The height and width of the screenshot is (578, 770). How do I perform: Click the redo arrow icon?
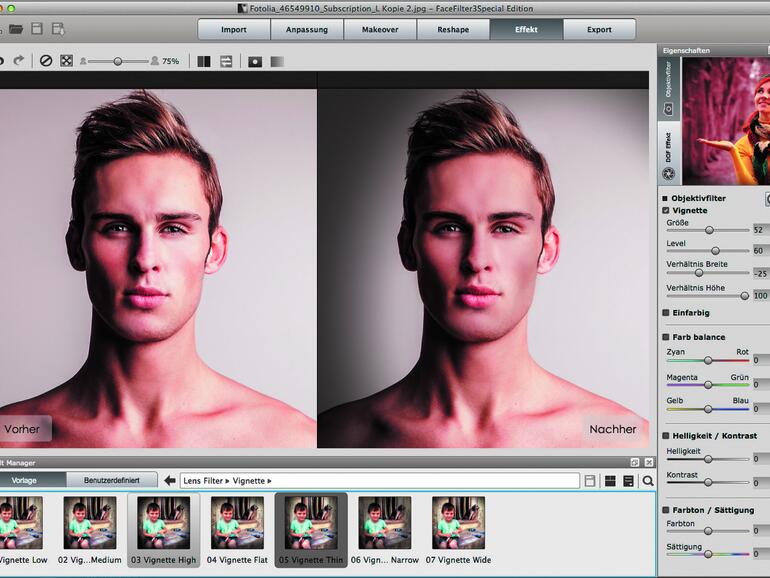(18, 61)
